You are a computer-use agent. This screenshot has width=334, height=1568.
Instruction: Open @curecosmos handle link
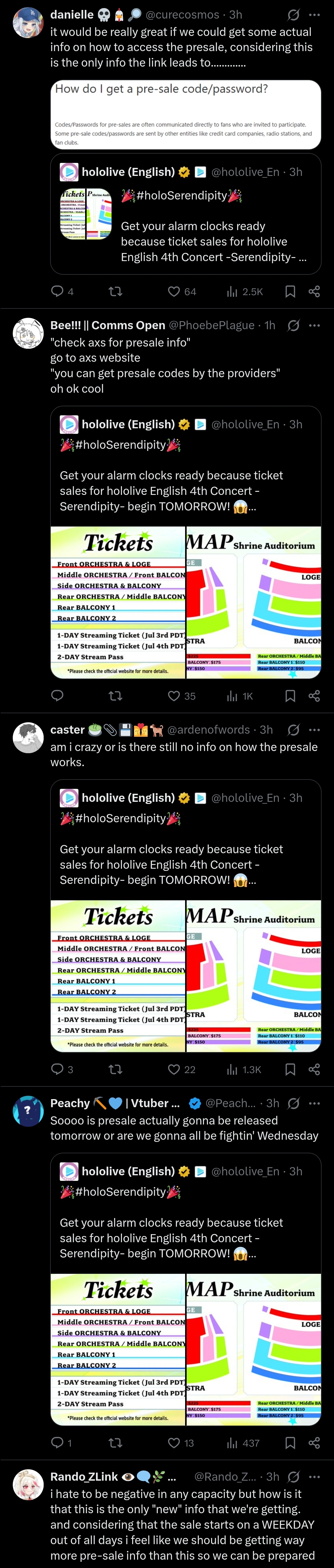pyautogui.click(x=183, y=15)
